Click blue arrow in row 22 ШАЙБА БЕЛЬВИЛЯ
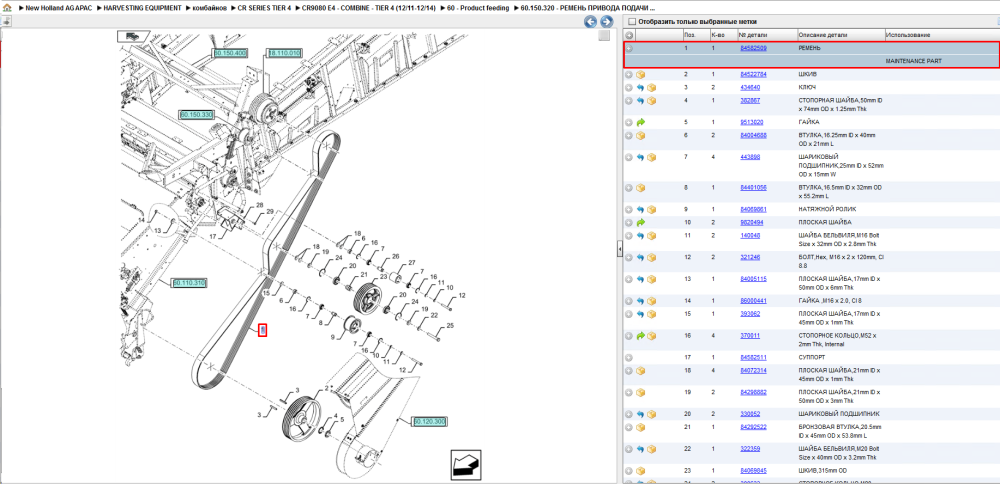This screenshot has width=1000, height=484. coord(641,449)
